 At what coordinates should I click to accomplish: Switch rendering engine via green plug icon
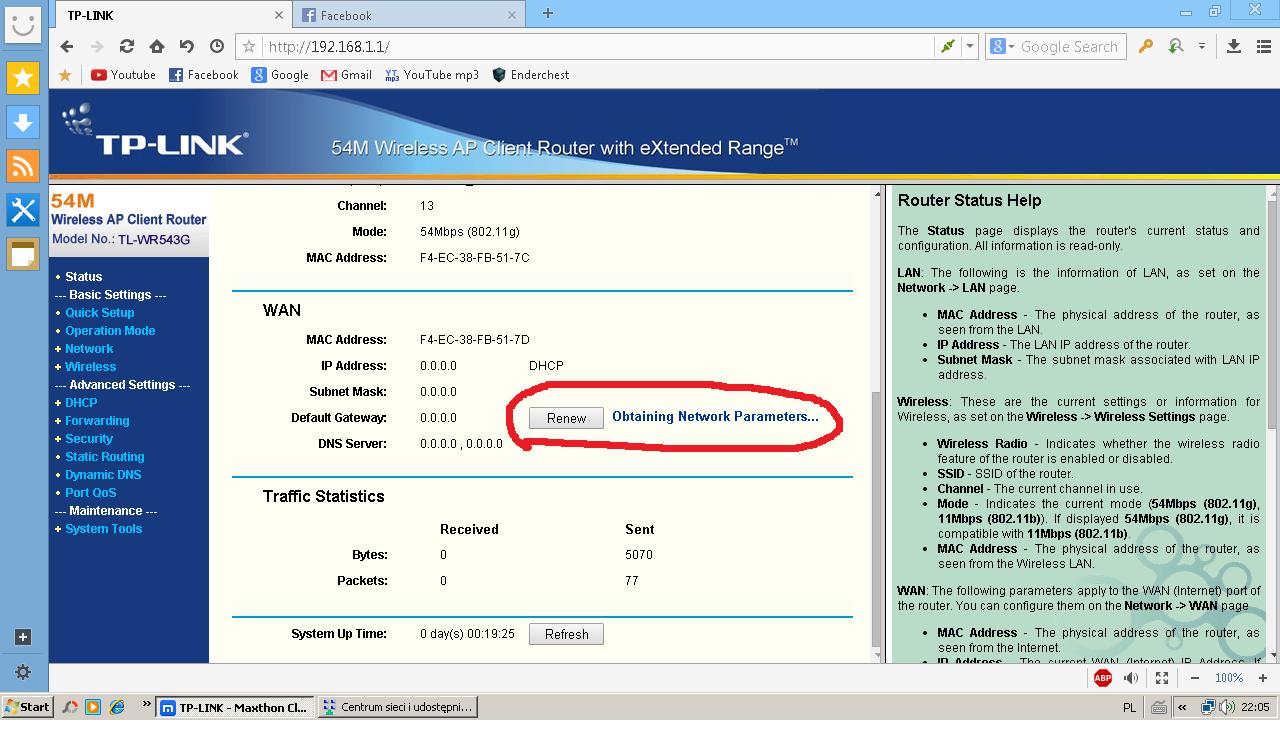pyautogui.click(x=947, y=46)
